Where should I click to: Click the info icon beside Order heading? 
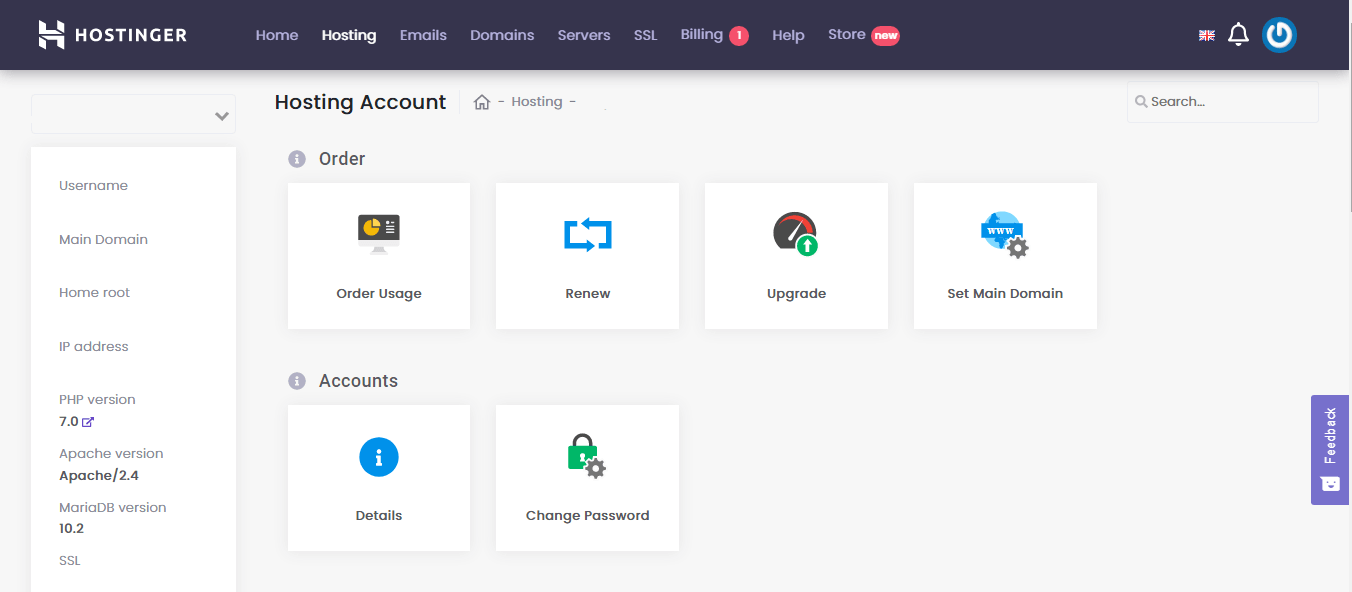(x=297, y=159)
